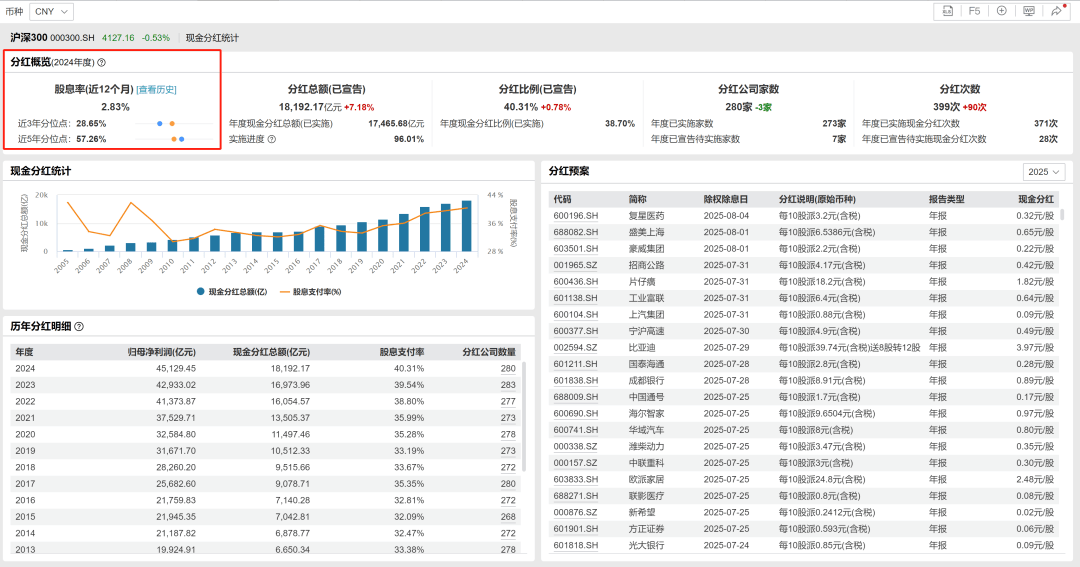The width and height of the screenshot is (1080, 567).
Task: Open the CNY currency dropdown
Action: 52,11
